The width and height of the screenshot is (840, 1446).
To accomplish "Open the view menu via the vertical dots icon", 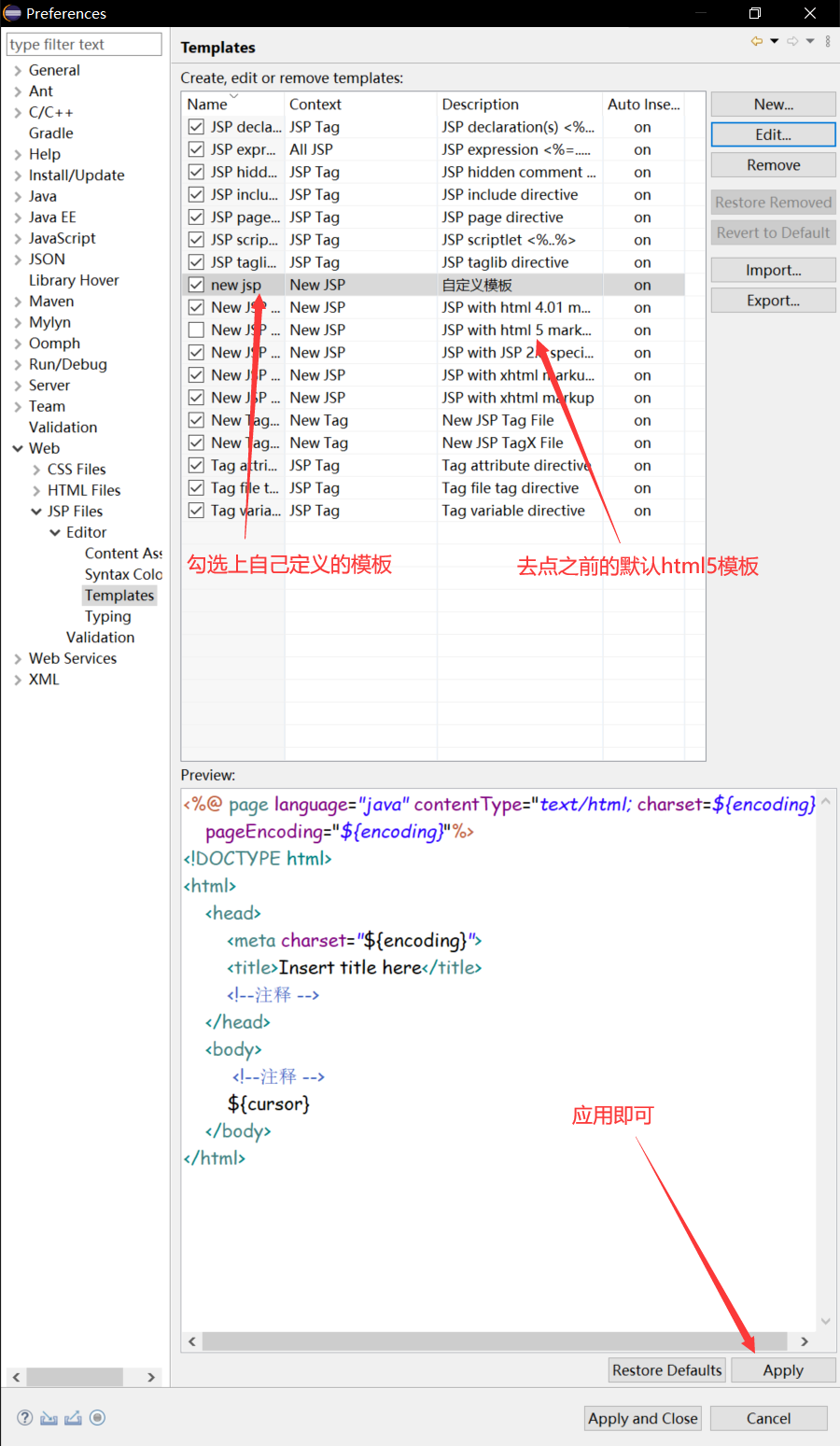I will click(827, 41).
